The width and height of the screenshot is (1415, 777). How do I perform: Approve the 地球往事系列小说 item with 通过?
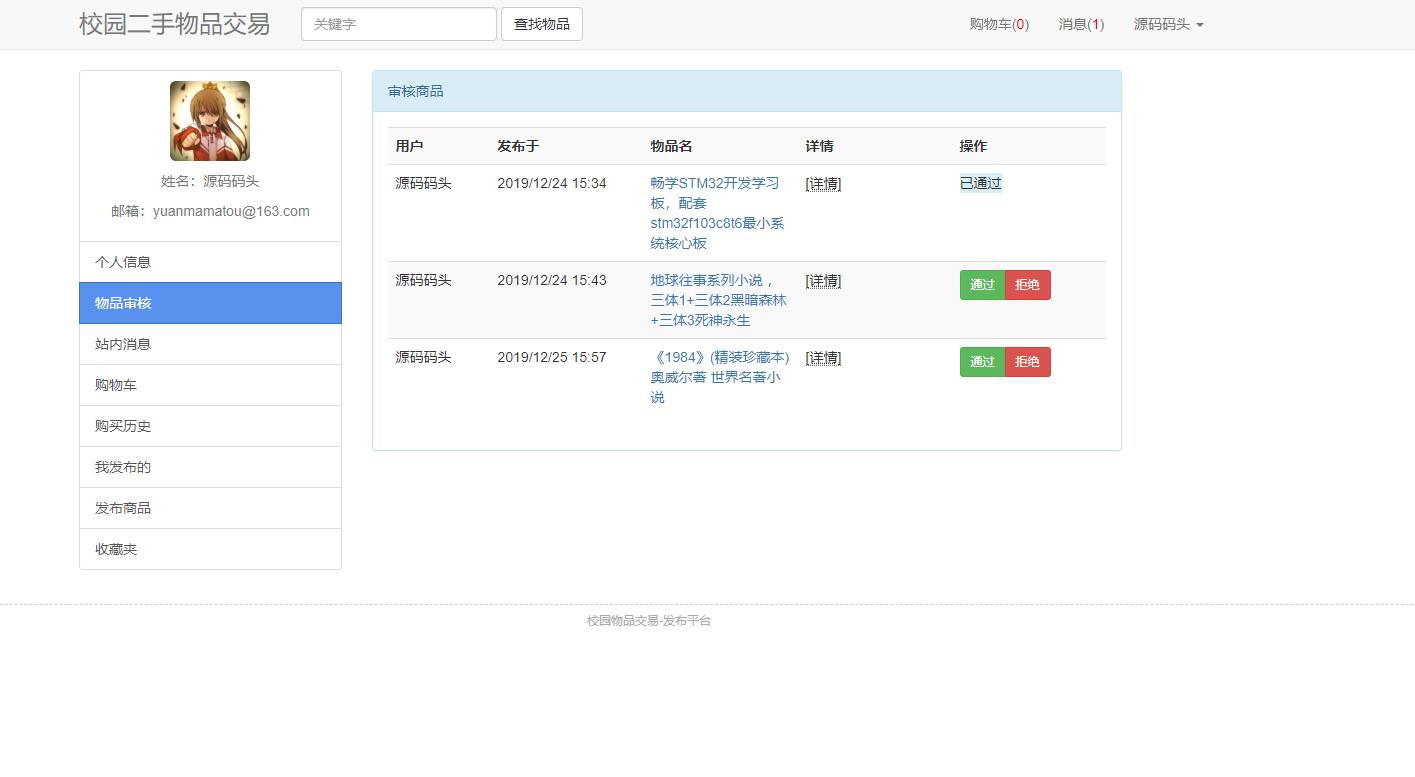[982, 285]
